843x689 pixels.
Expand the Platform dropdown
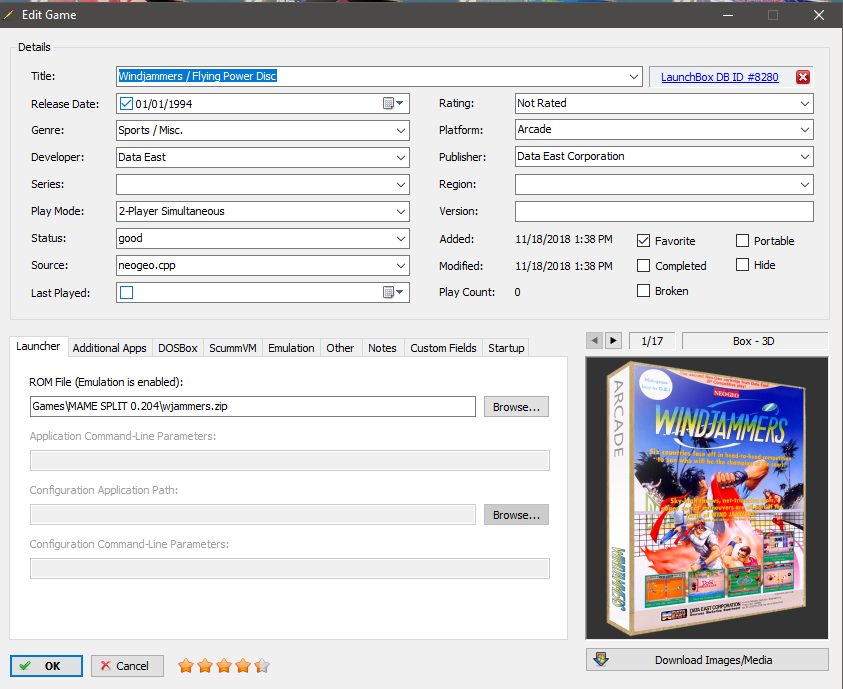click(804, 130)
